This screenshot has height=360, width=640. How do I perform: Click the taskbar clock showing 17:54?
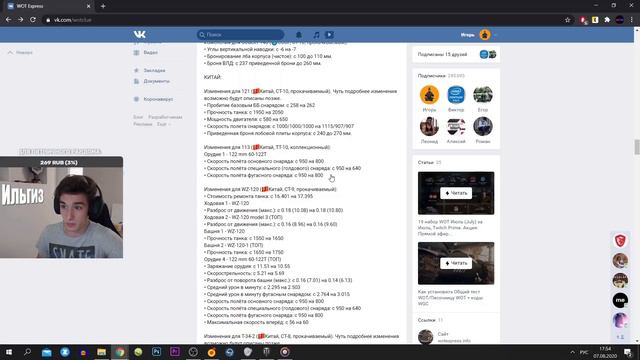(605, 352)
